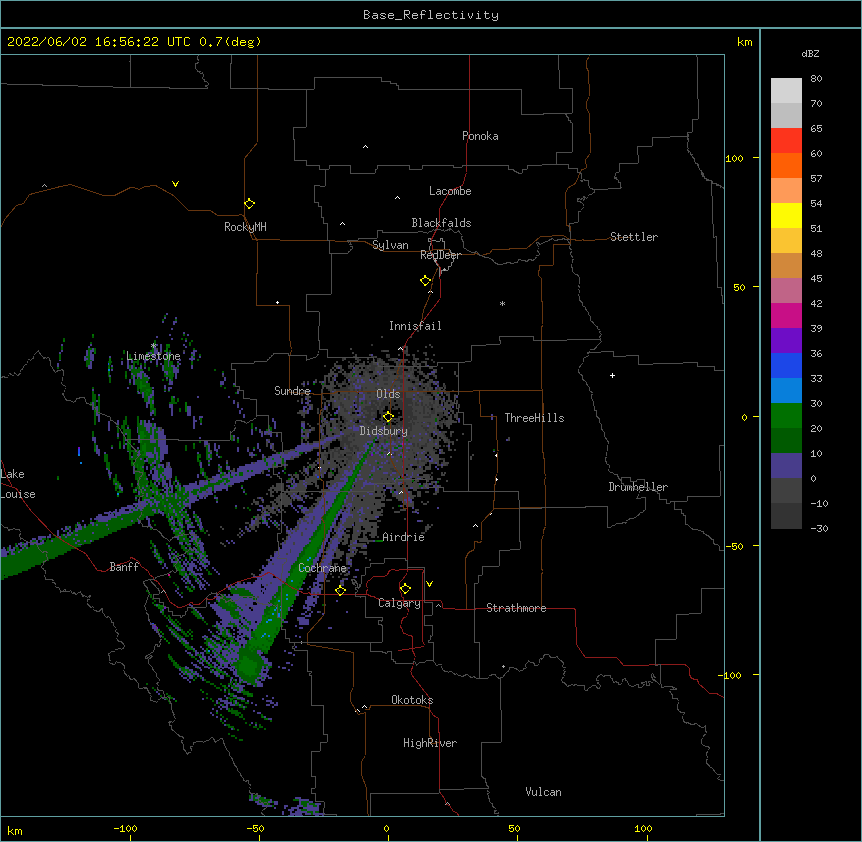This screenshot has height=842, width=862.
Task: Select the yellow diamond marker below Cochrane
Action: pyautogui.click(x=340, y=590)
